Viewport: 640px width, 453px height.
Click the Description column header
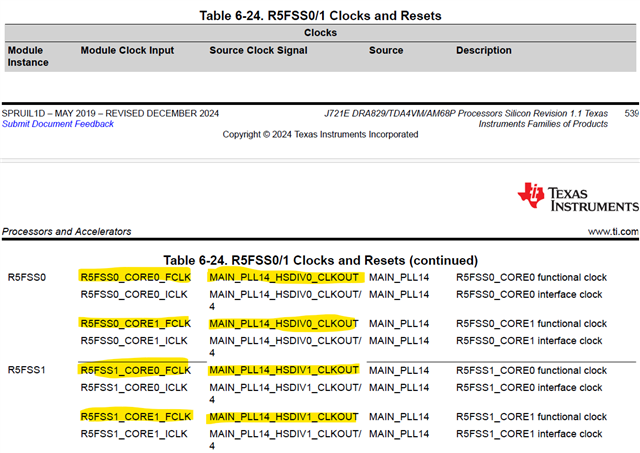484,50
